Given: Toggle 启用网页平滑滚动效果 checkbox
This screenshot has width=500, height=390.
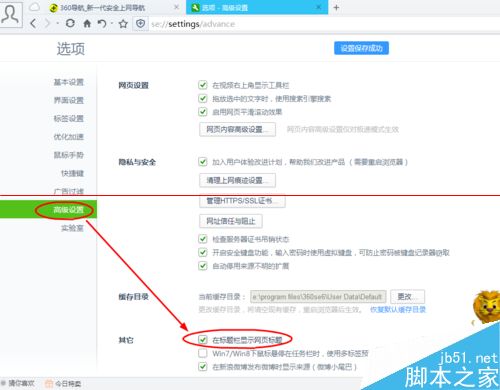Looking at the screenshot, I should (x=203, y=111).
